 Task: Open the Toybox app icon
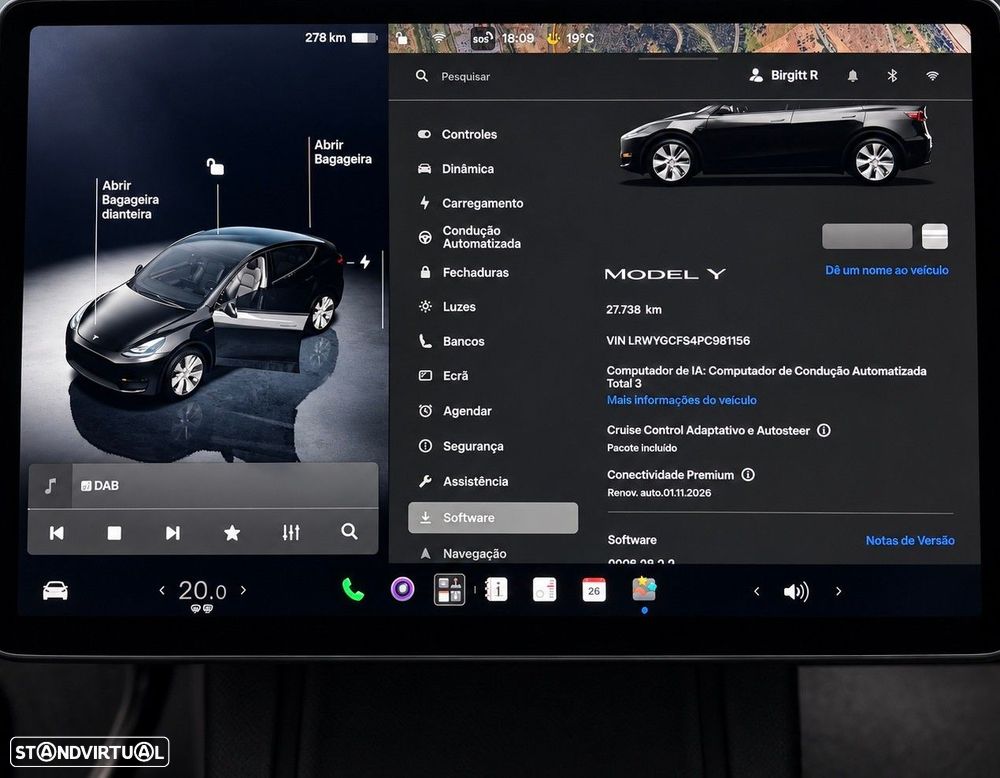(644, 589)
